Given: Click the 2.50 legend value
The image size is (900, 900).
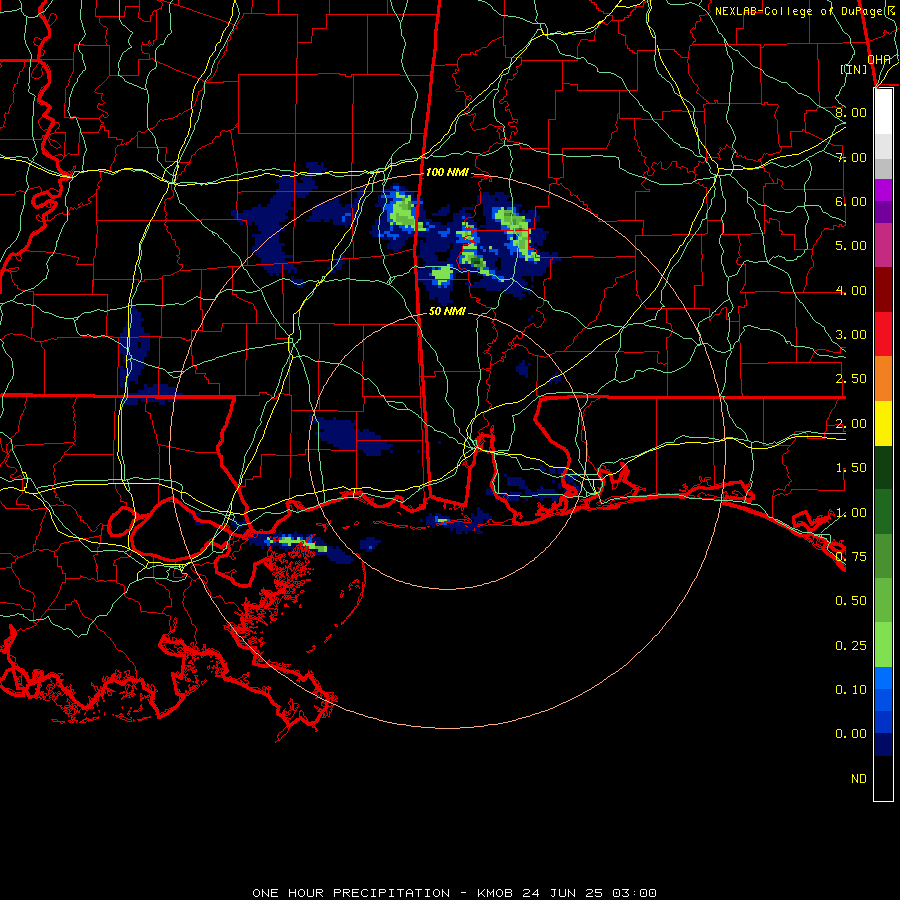Looking at the screenshot, I should (851, 379).
